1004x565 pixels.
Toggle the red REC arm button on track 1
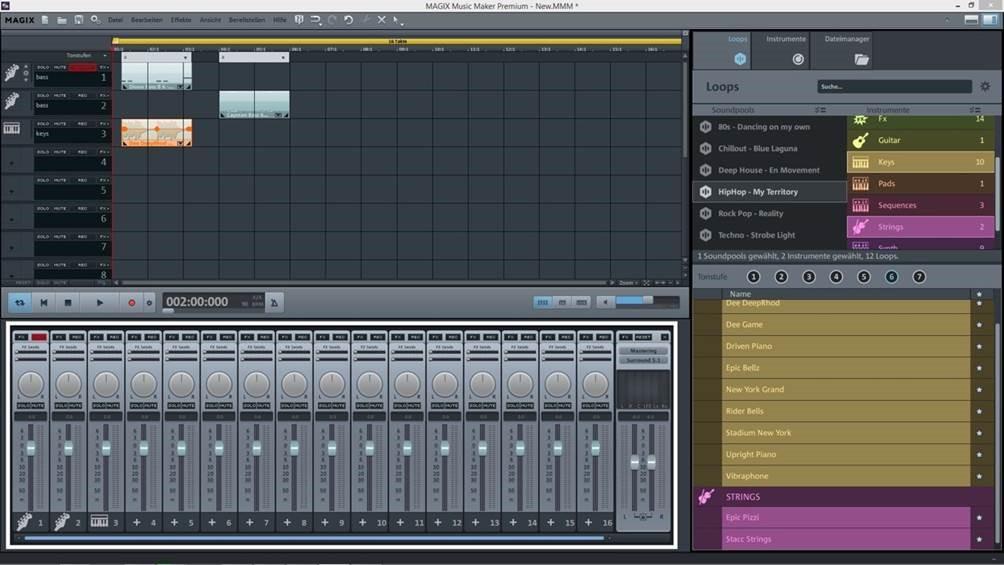(x=82, y=67)
